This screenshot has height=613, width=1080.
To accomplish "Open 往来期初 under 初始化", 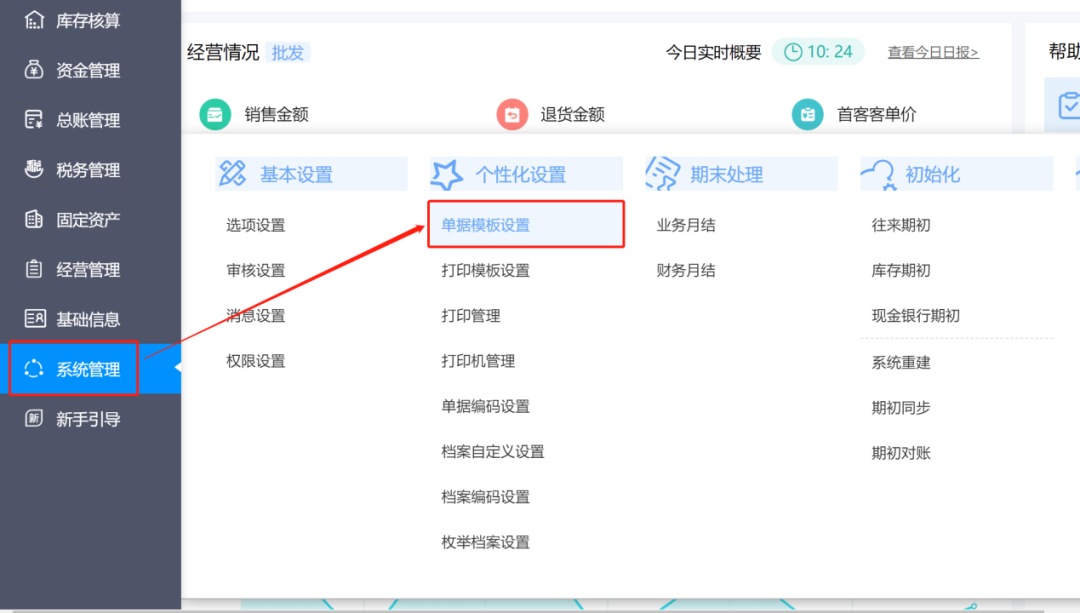I will [x=901, y=225].
